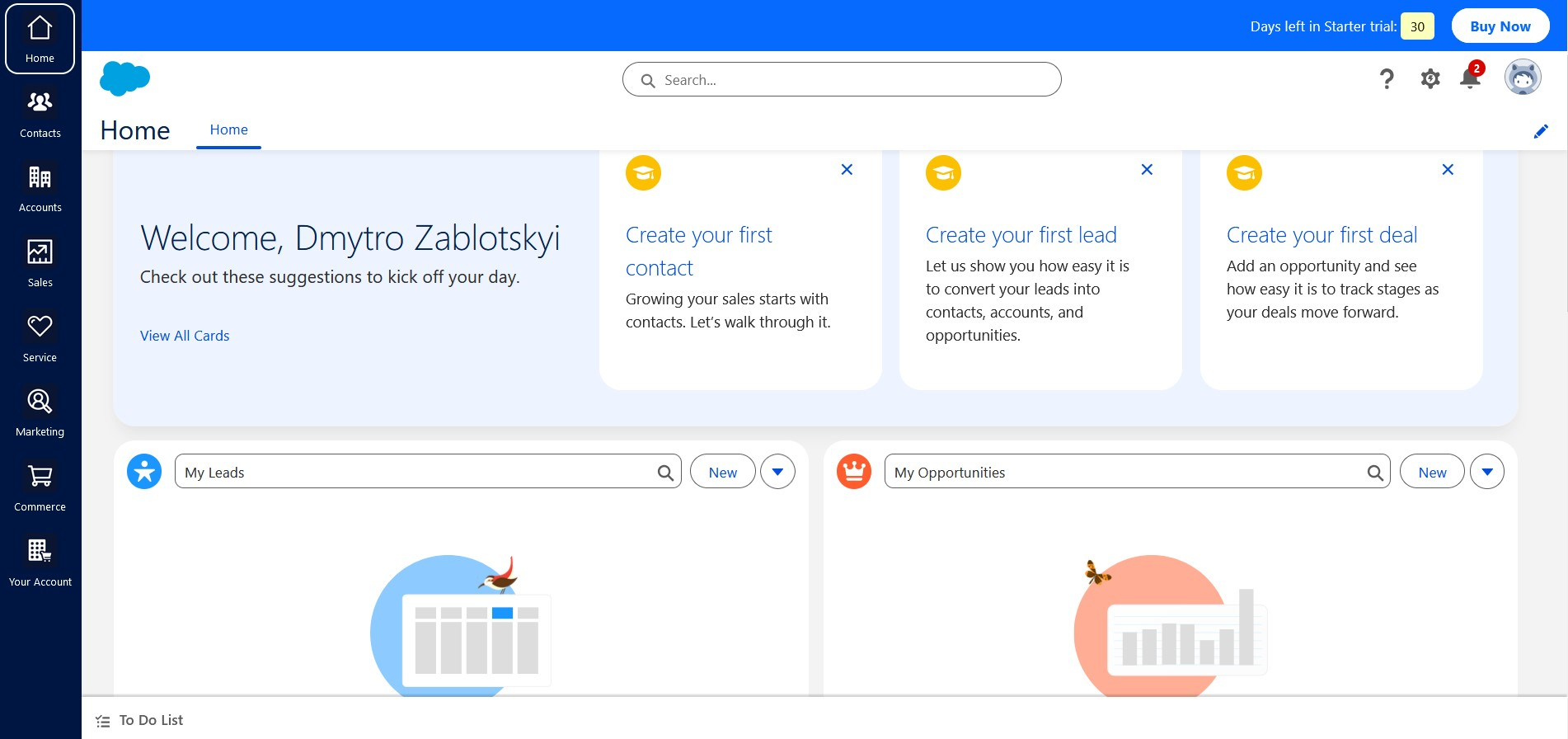Open the Commerce section
Viewport: 1568px width, 739px height.
click(40, 488)
